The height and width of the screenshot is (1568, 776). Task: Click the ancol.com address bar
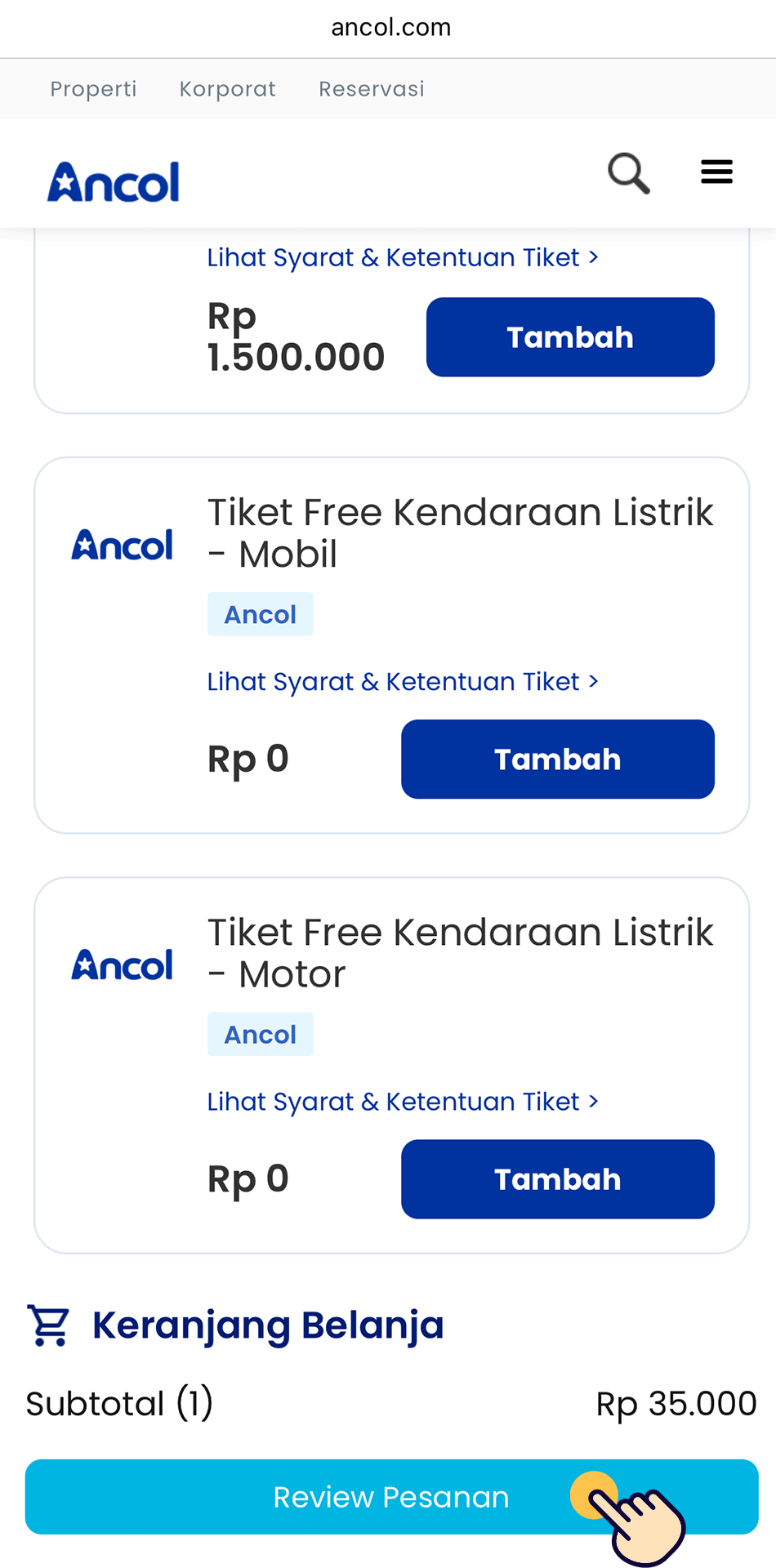tap(390, 28)
